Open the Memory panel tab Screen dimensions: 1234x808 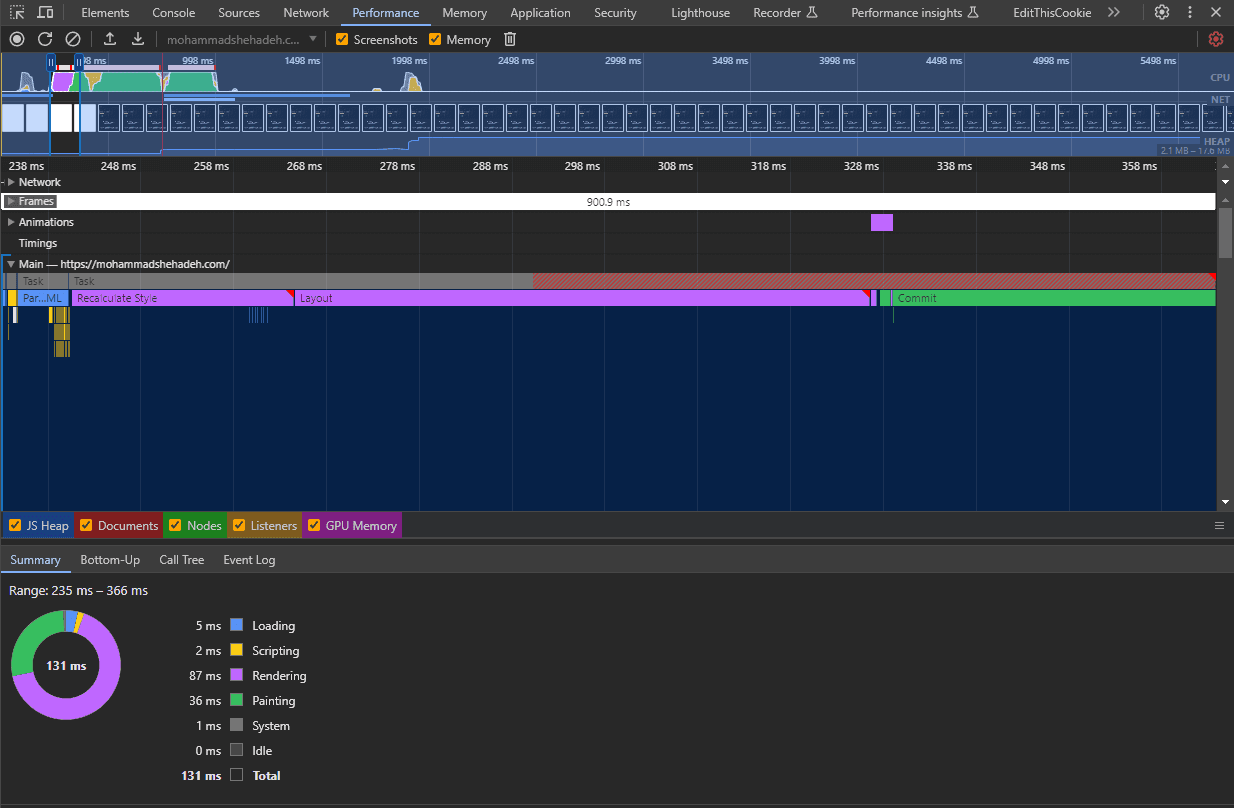464,12
